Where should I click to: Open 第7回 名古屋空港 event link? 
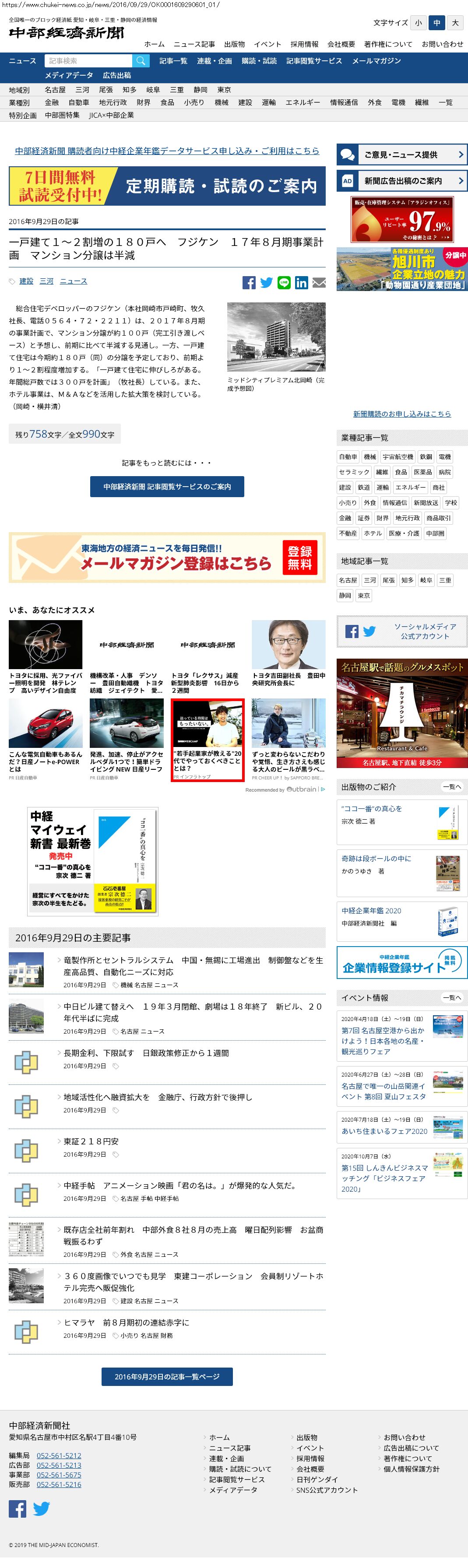point(383,1041)
